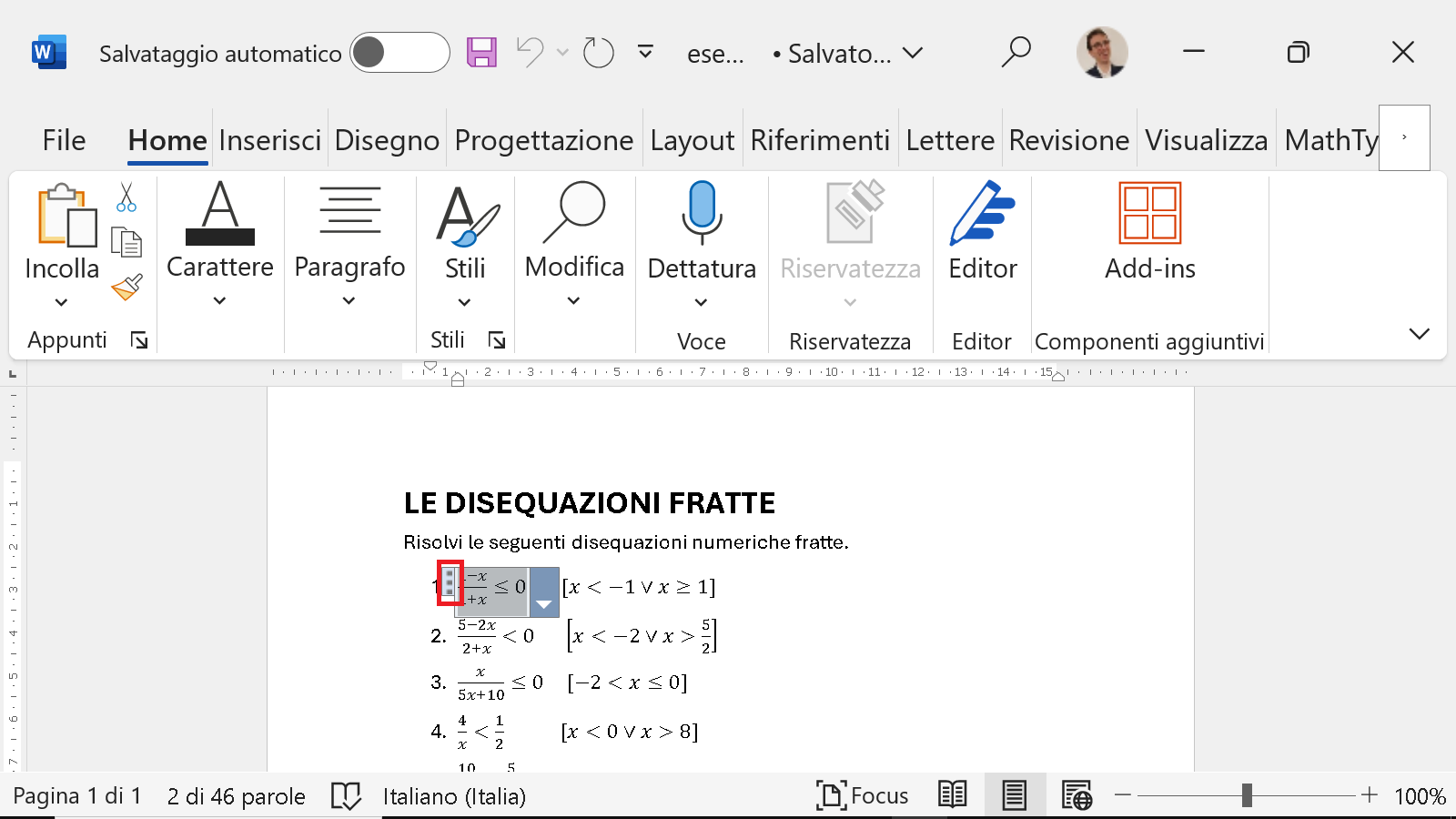Open the Layout tab

point(692,140)
